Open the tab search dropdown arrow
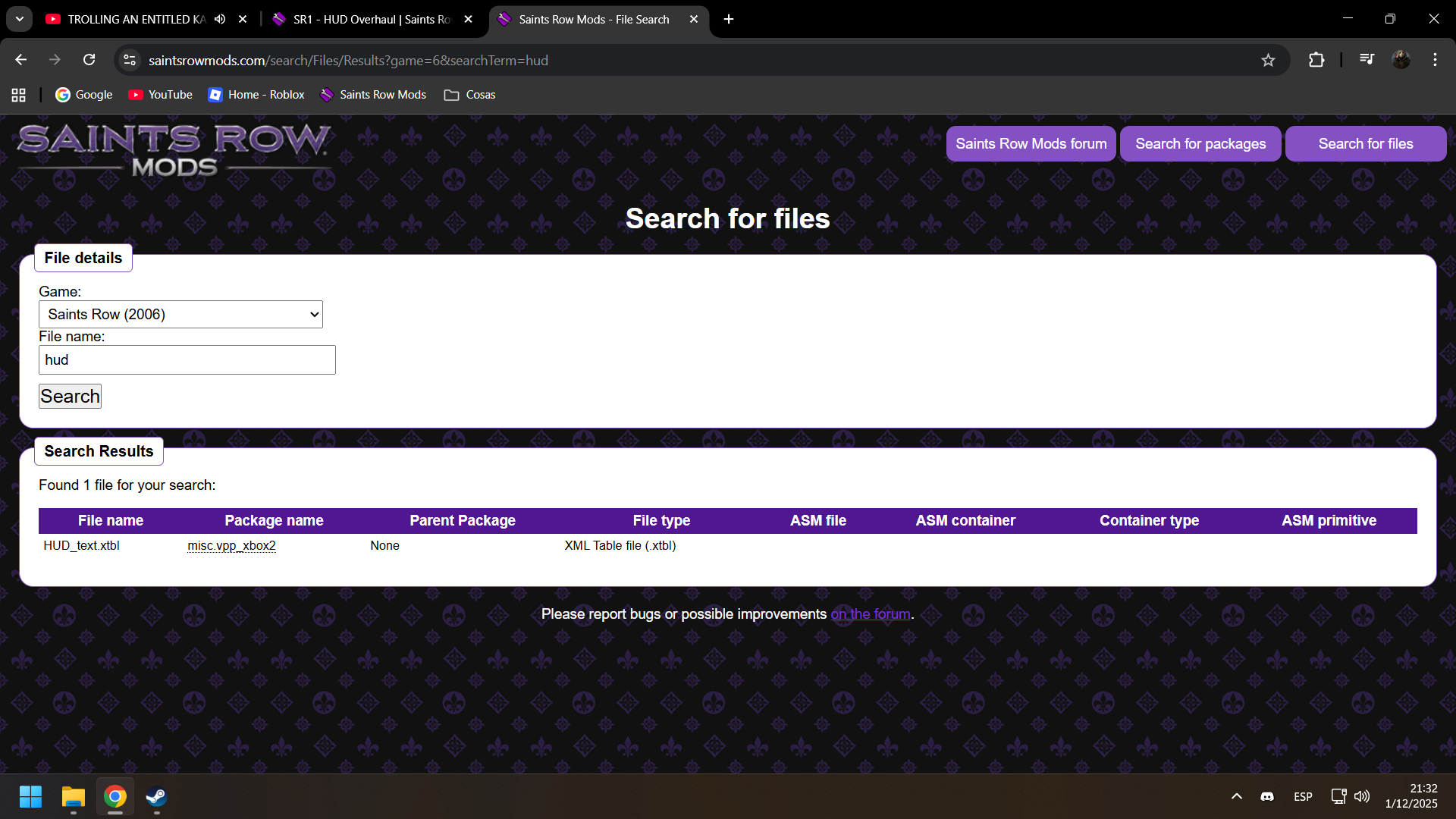This screenshot has width=1456, height=819. (x=20, y=19)
